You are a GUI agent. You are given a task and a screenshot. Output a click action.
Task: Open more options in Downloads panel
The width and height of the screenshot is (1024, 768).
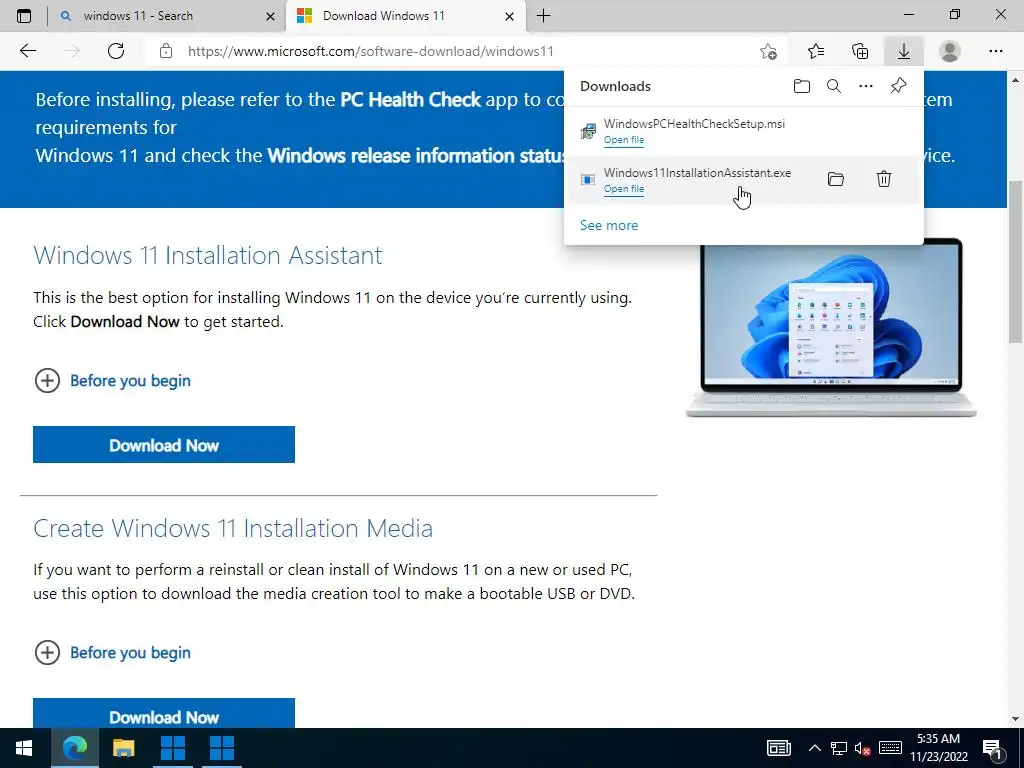(x=866, y=86)
